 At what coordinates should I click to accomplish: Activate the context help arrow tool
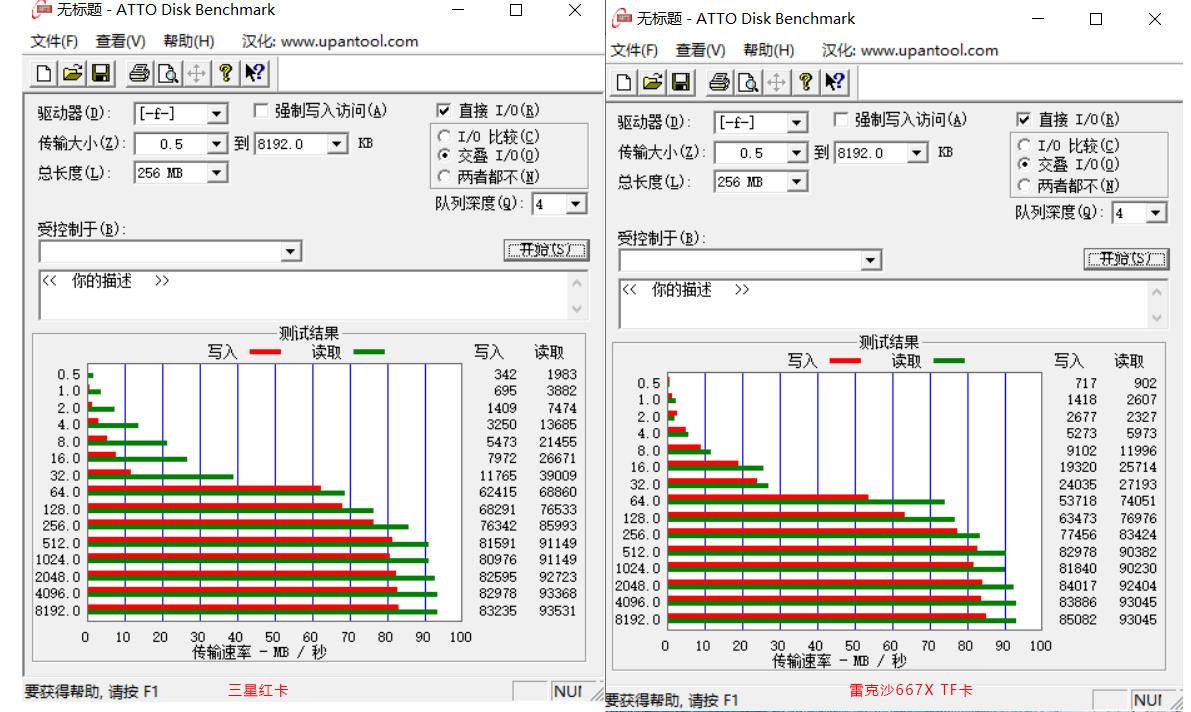click(252, 72)
